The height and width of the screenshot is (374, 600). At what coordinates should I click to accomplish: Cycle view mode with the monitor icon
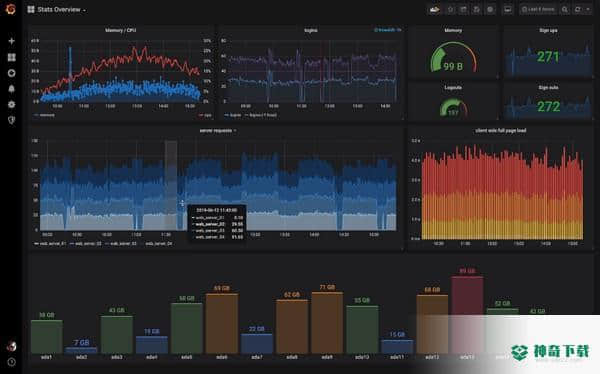pyautogui.click(x=508, y=9)
